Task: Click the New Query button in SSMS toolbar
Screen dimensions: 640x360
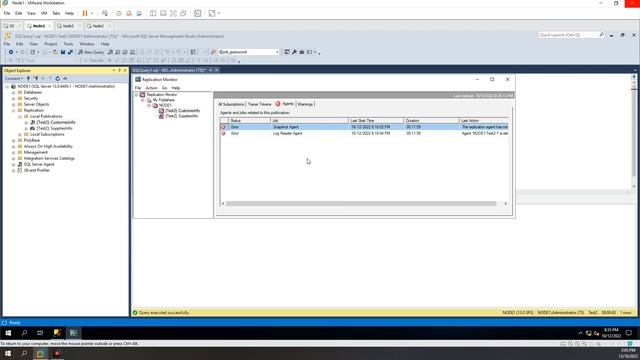Action: point(91,52)
